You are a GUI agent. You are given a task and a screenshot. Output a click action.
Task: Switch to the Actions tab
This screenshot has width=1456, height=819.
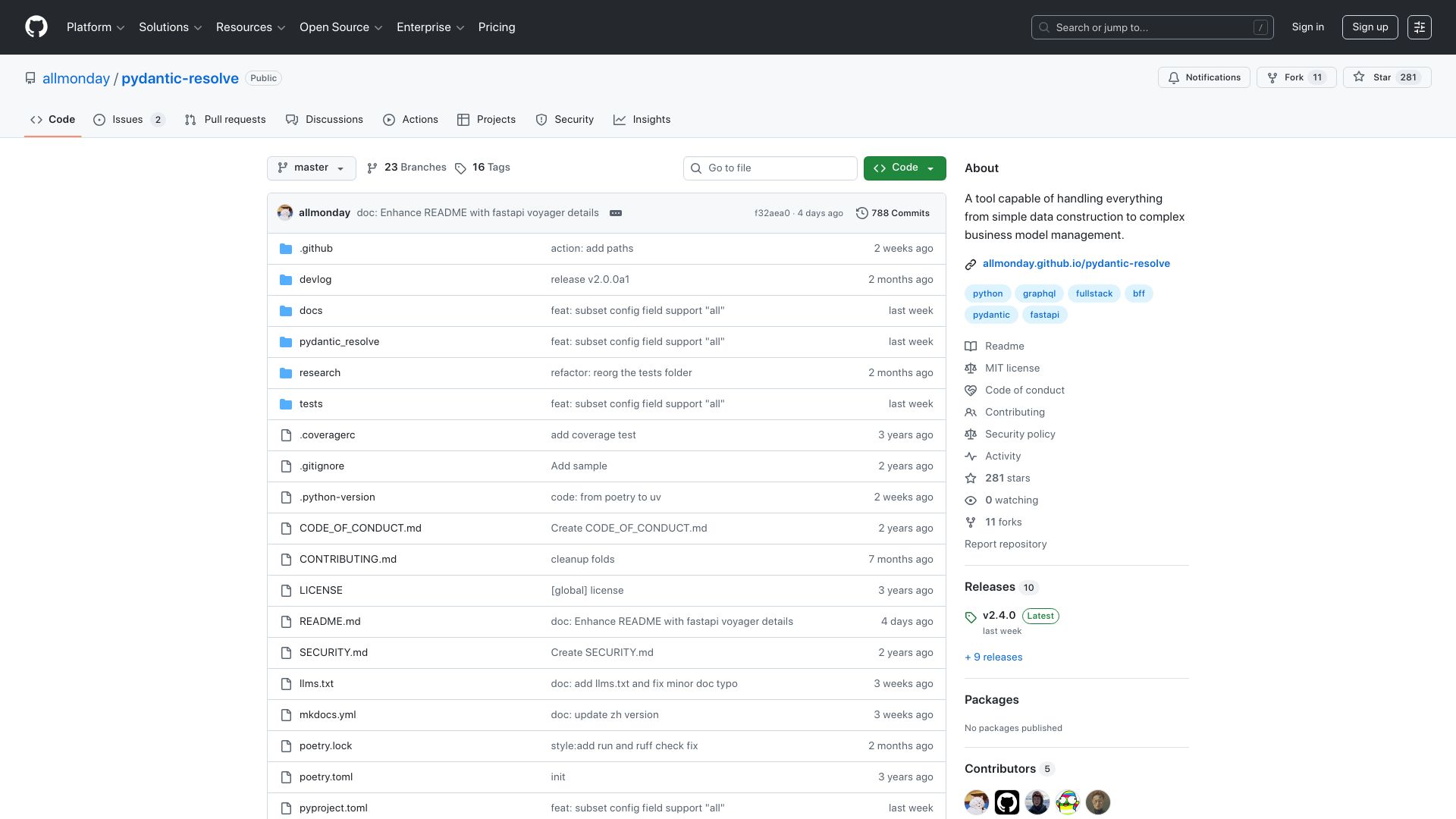(410, 120)
